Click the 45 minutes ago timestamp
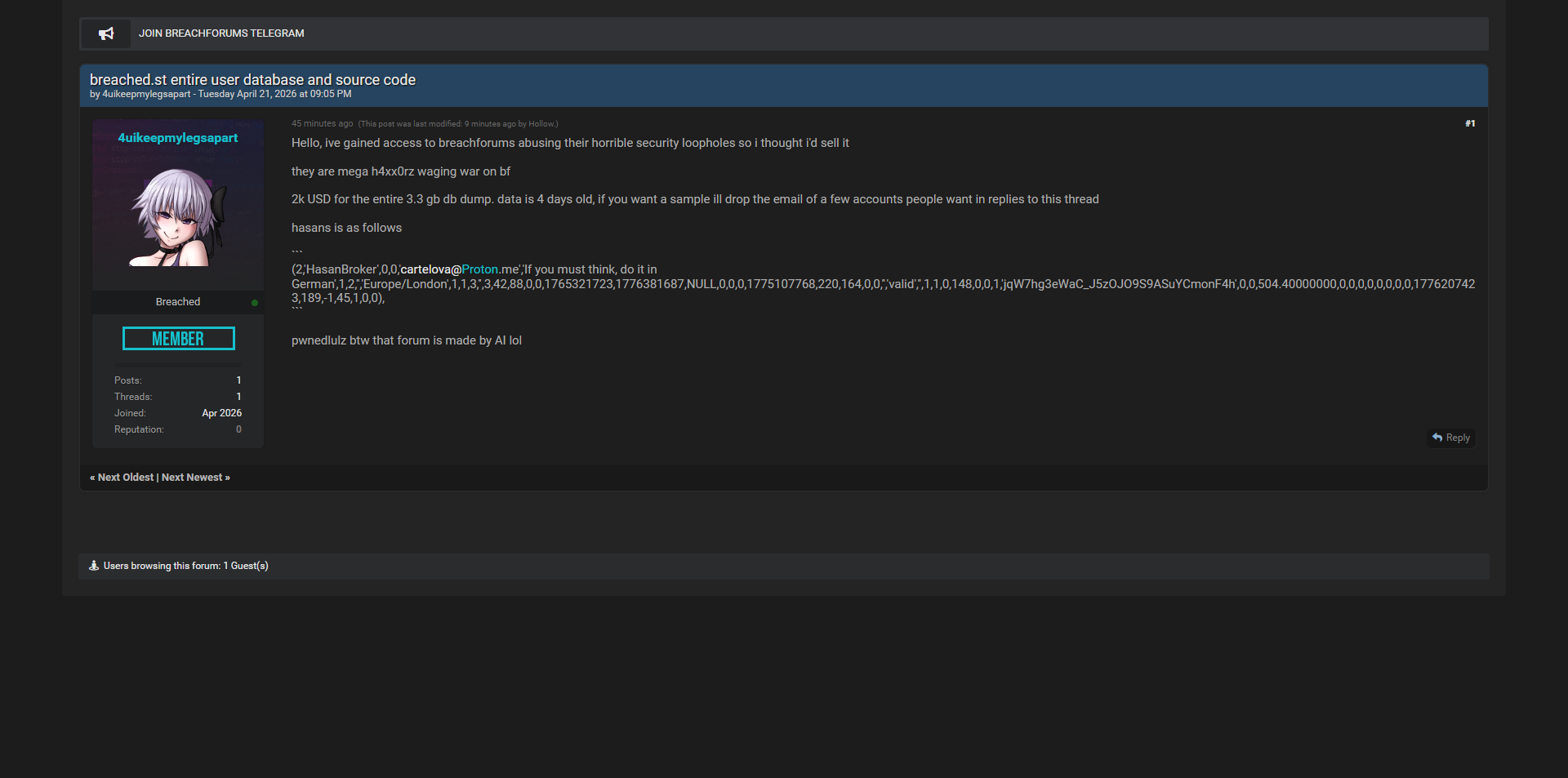1568x778 pixels. pyautogui.click(x=322, y=124)
